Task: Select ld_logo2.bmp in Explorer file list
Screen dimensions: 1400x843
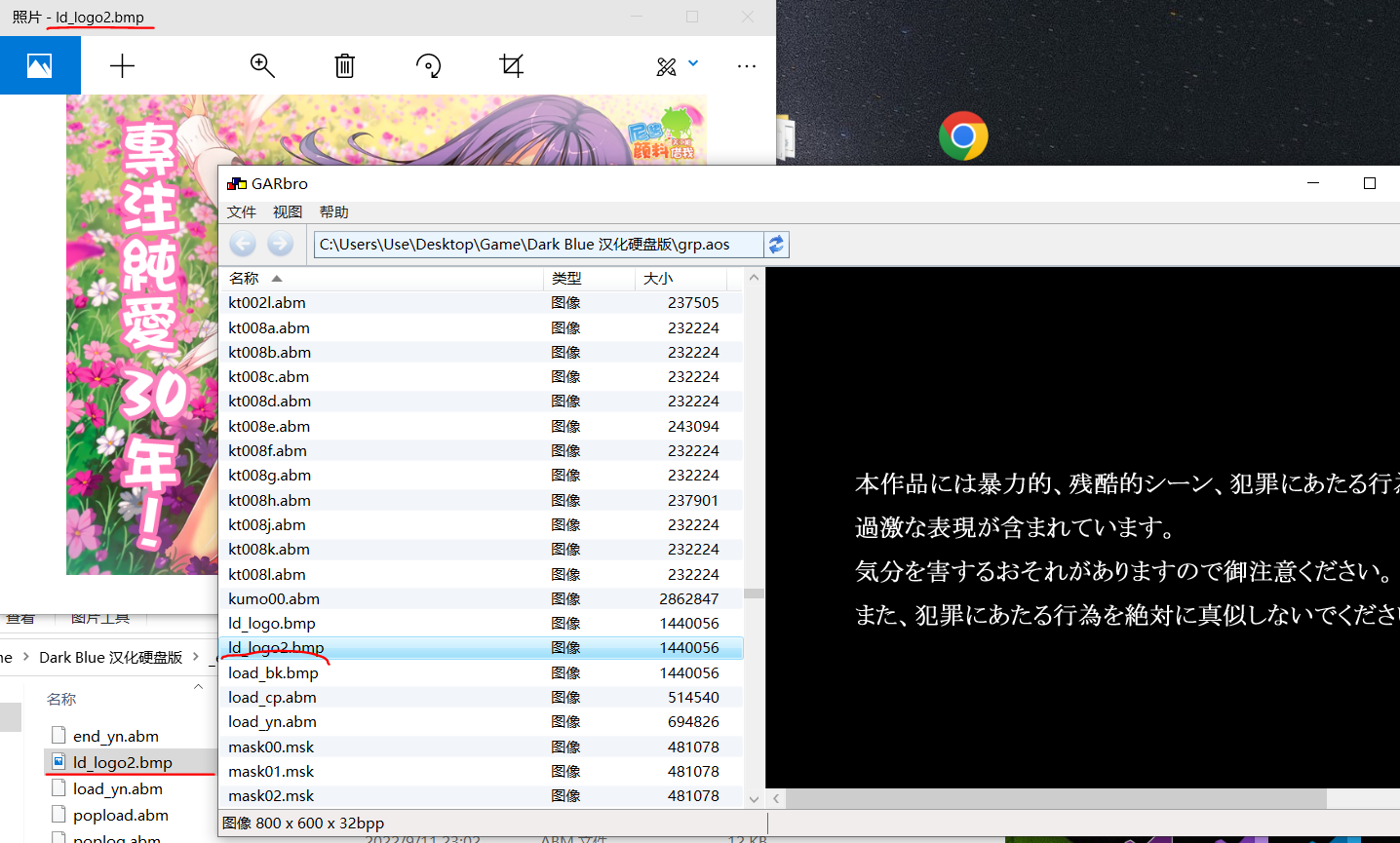Action: pyautogui.click(x=122, y=762)
